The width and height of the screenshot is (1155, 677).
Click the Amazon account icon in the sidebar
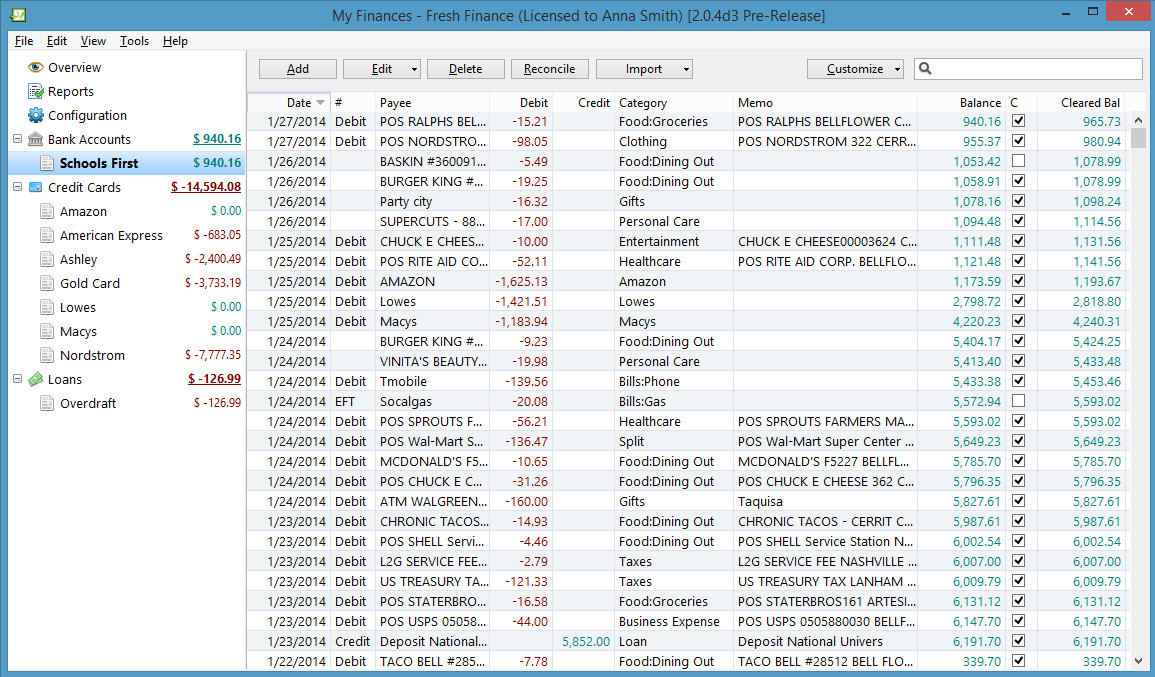[47, 211]
